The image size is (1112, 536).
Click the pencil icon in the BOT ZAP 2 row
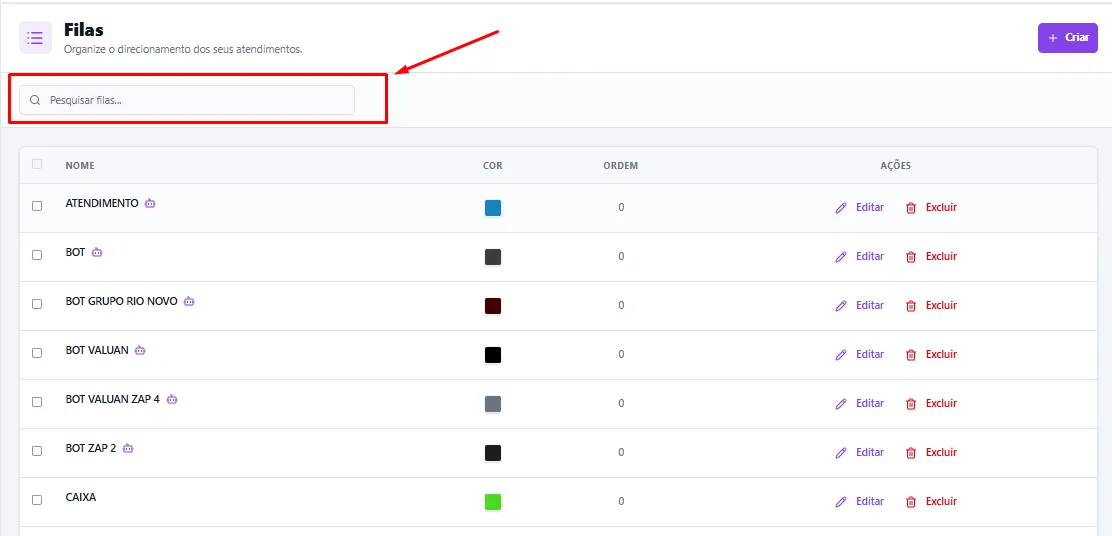(x=841, y=452)
